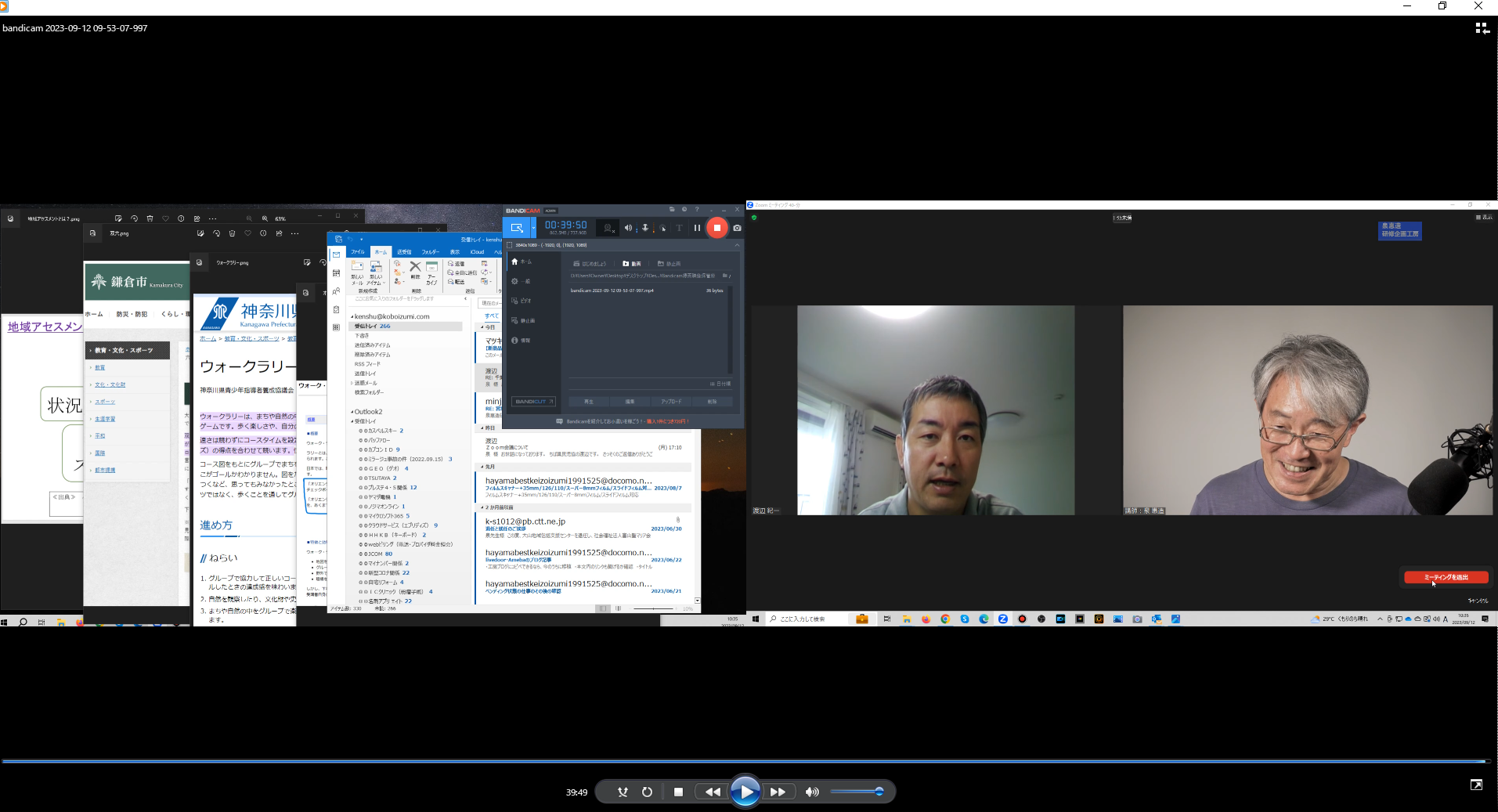This screenshot has height=812, width=1498.
Task: Click Bandicam pause recording button
Action: (x=697, y=228)
